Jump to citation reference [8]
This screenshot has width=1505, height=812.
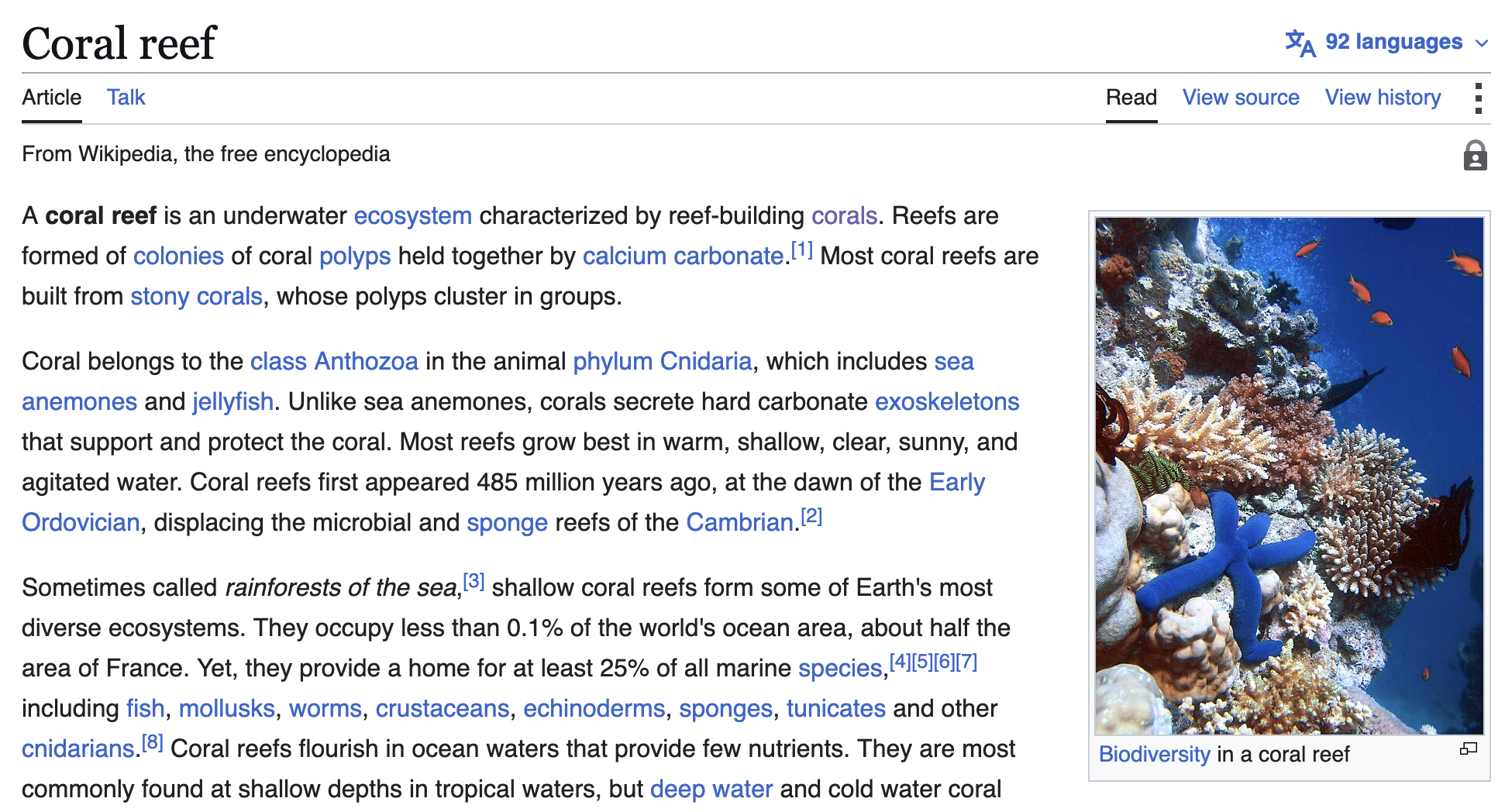152,742
